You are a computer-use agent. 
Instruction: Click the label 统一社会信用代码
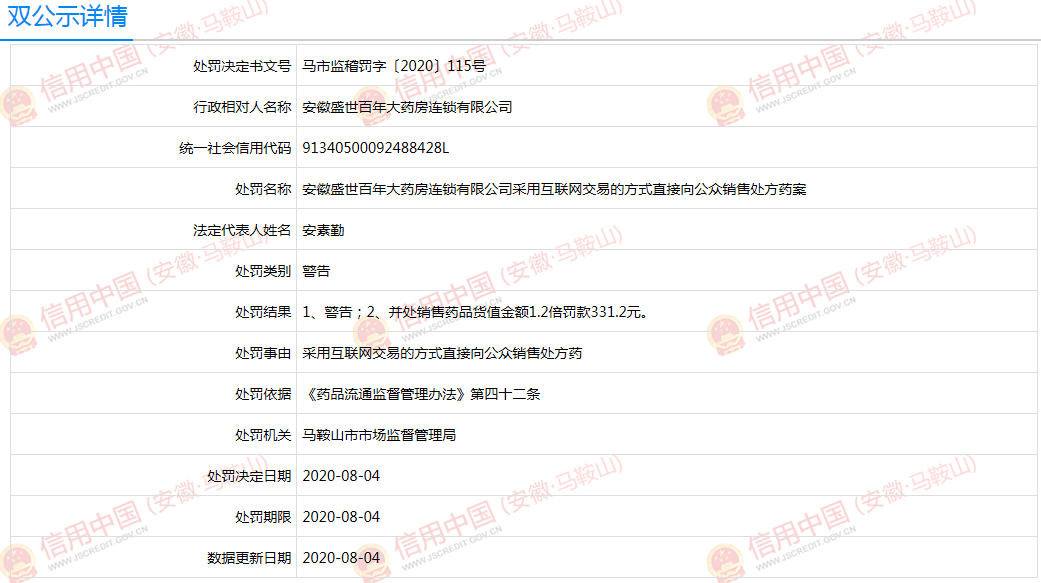[235, 148]
